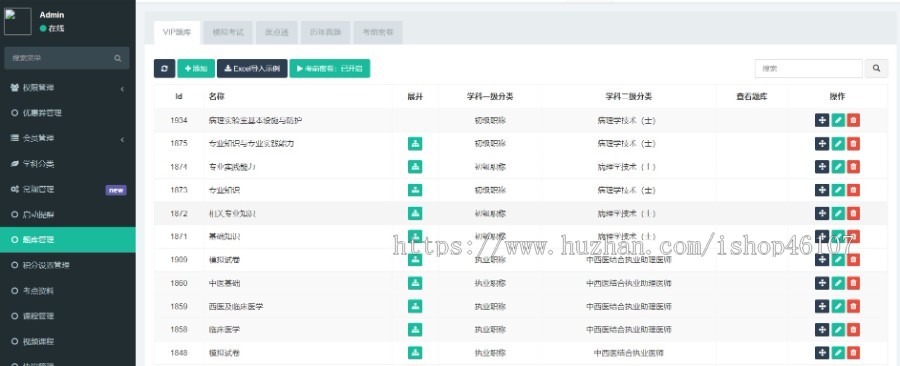
Task: Delete the record with Id 1875
Action: point(854,143)
